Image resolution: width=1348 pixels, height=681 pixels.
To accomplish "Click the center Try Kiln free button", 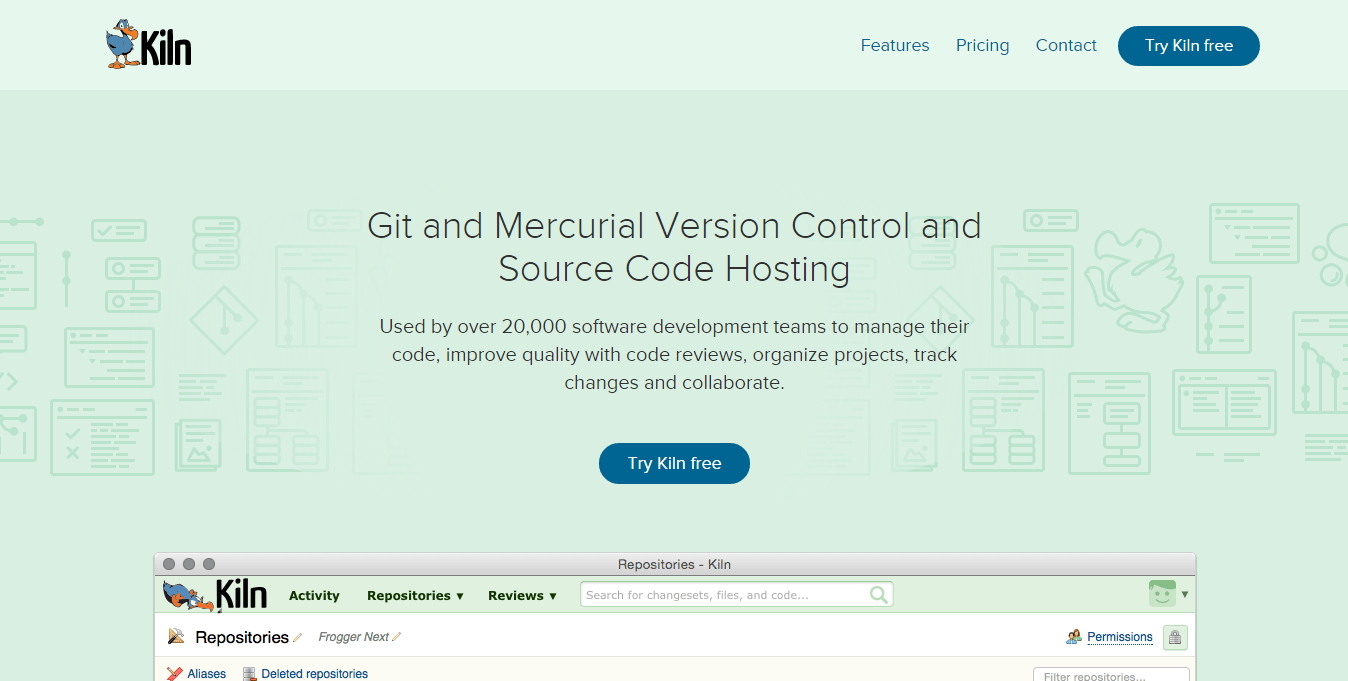I will point(674,463).
